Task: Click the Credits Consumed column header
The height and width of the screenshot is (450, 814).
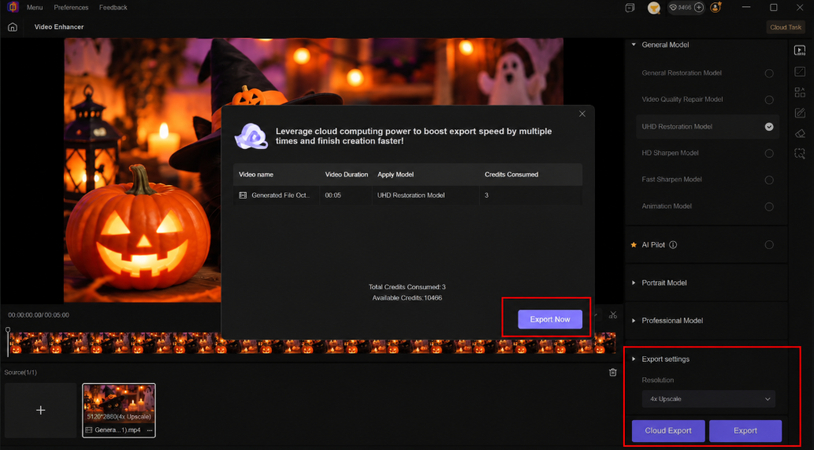Action: [x=511, y=175]
